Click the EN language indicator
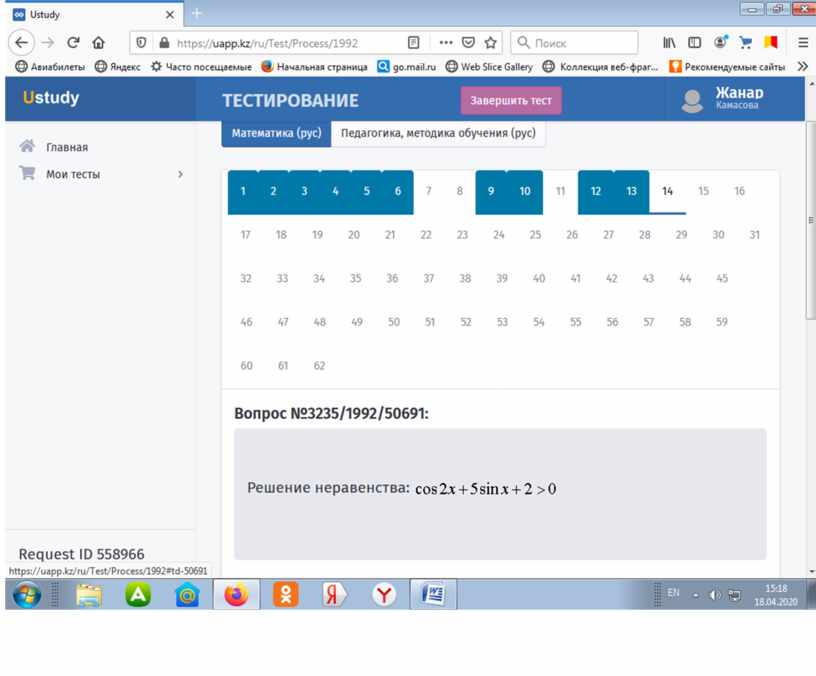The height and width of the screenshot is (676, 816). coord(673,593)
